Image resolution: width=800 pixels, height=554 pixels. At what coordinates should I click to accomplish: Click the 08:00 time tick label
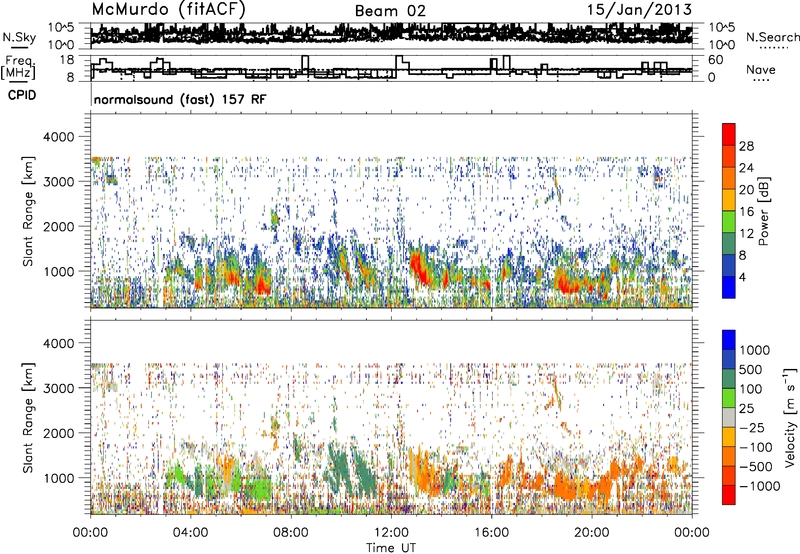click(291, 533)
